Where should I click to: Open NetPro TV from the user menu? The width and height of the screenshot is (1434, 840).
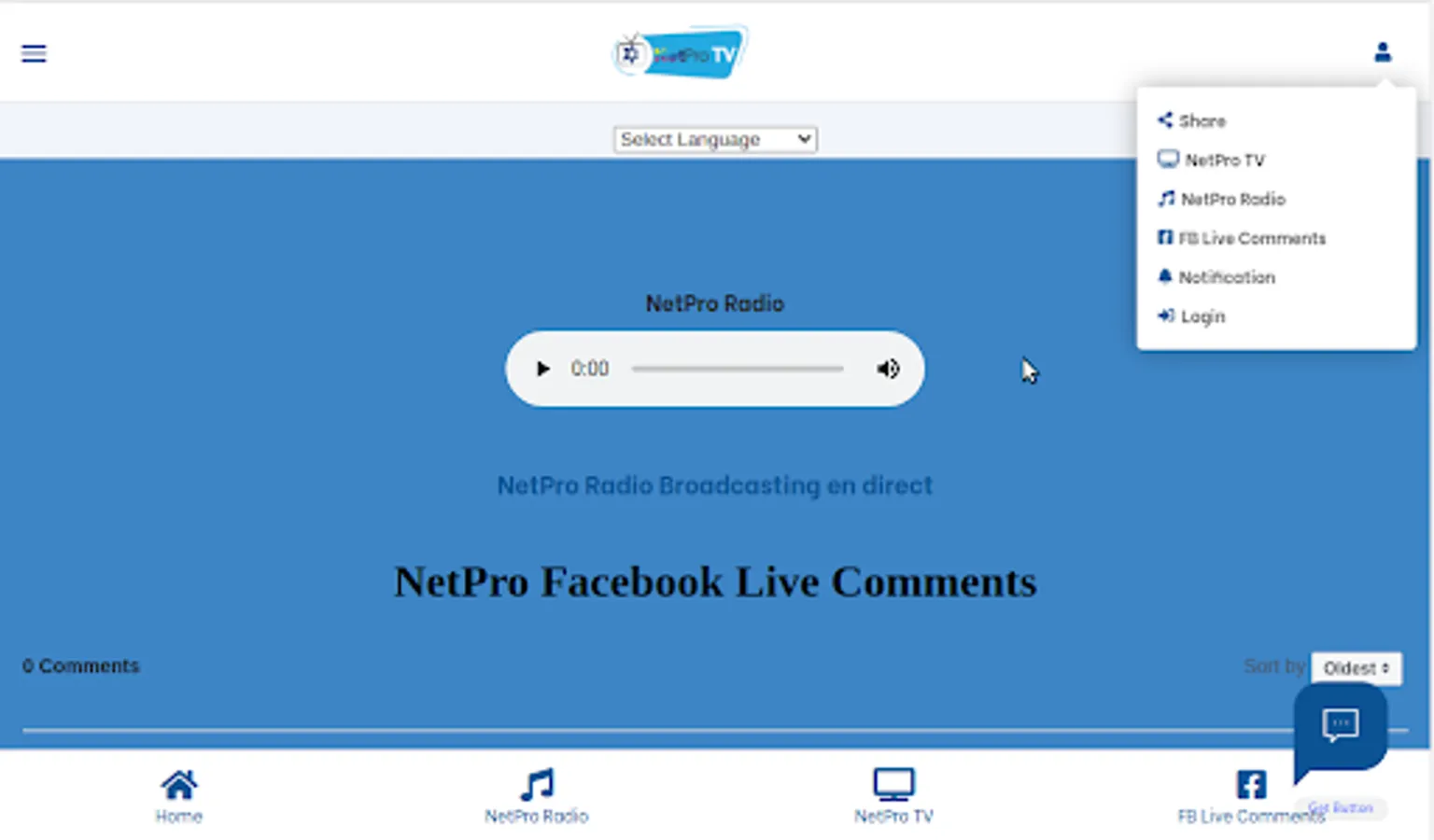click(1224, 160)
